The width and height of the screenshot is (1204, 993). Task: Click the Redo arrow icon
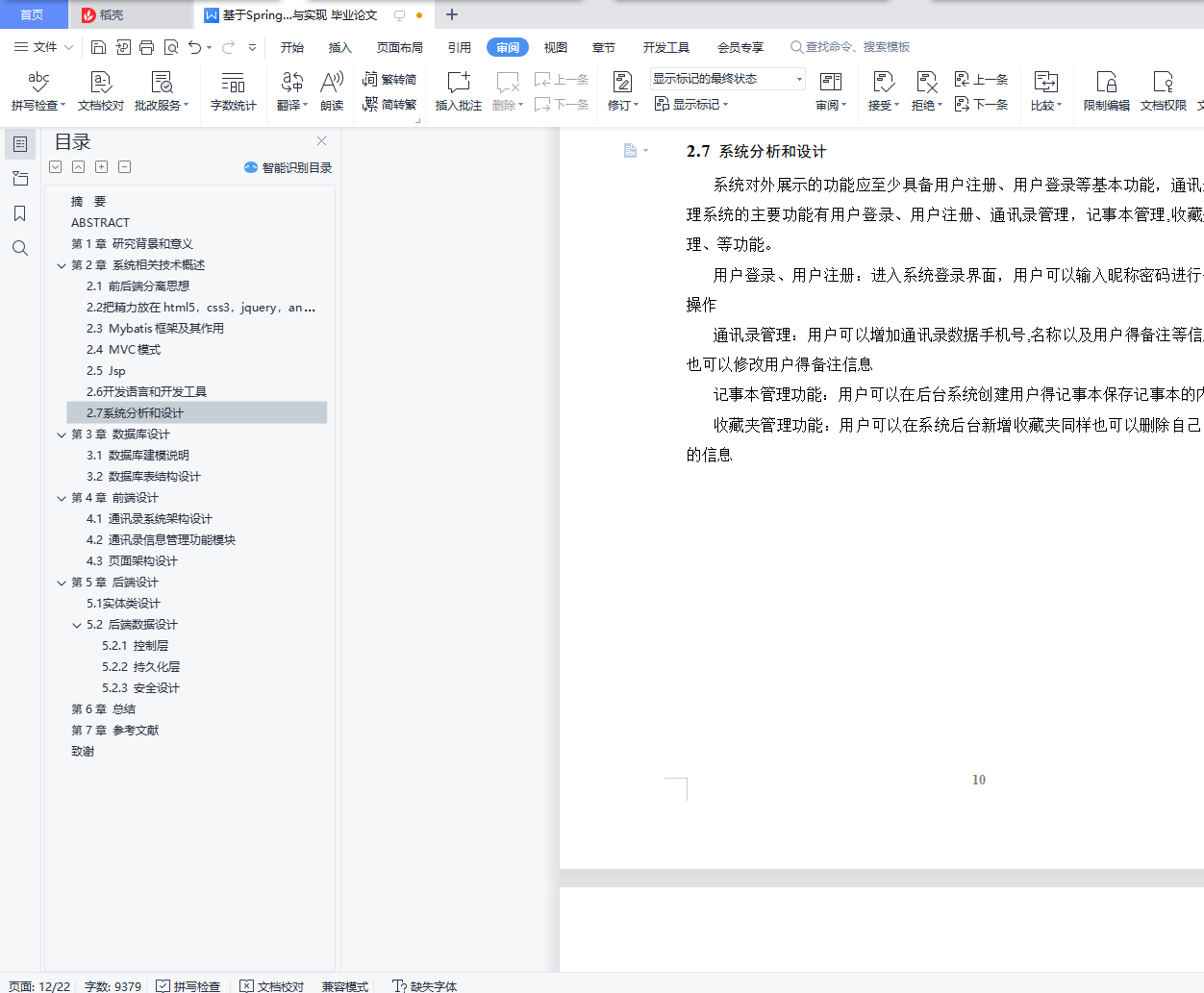point(229,47)
